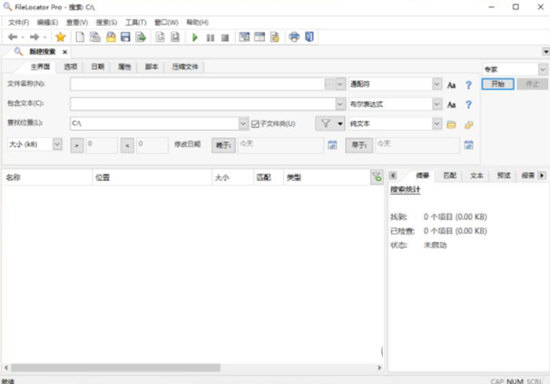The image size is (550, 384).
Task: Open the 纯文本 dropdown
Action: pyautogui.click(x=437, y=123)
